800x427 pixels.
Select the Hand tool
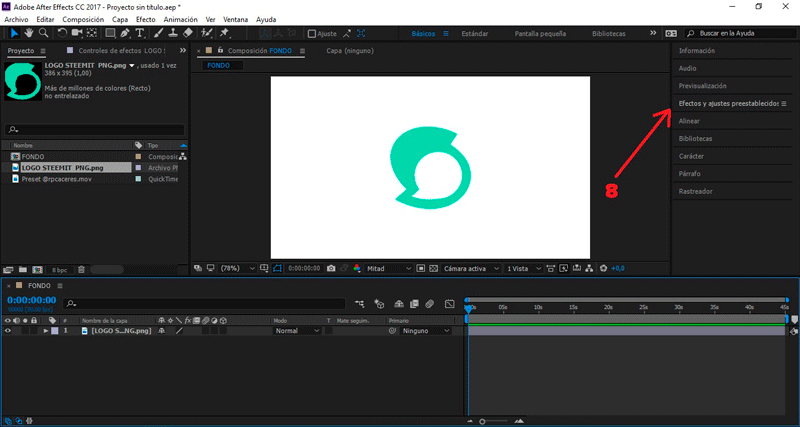pyautogui.click(x=28, y=33)
